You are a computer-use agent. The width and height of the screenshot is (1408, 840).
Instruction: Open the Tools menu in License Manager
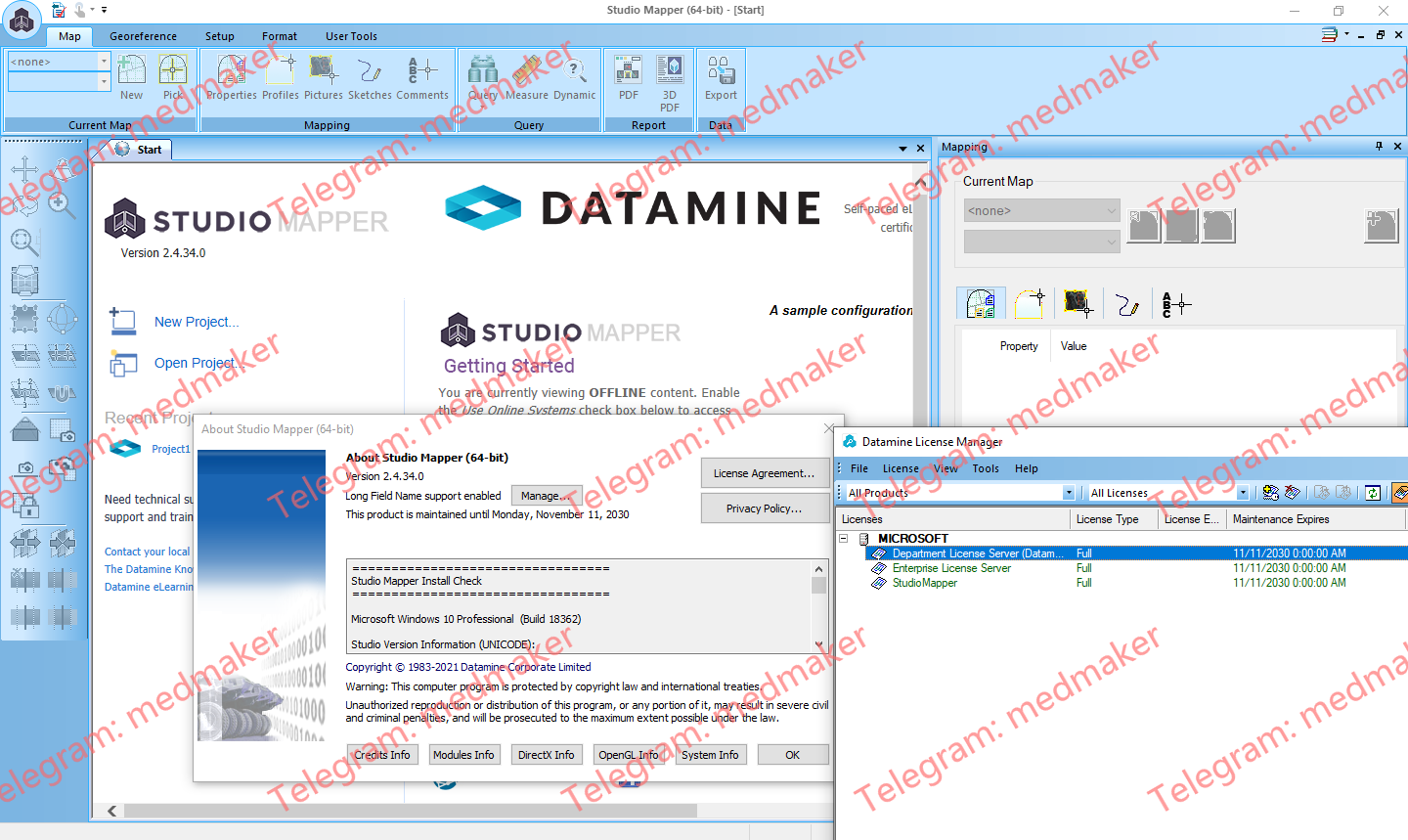click(986, 468)
